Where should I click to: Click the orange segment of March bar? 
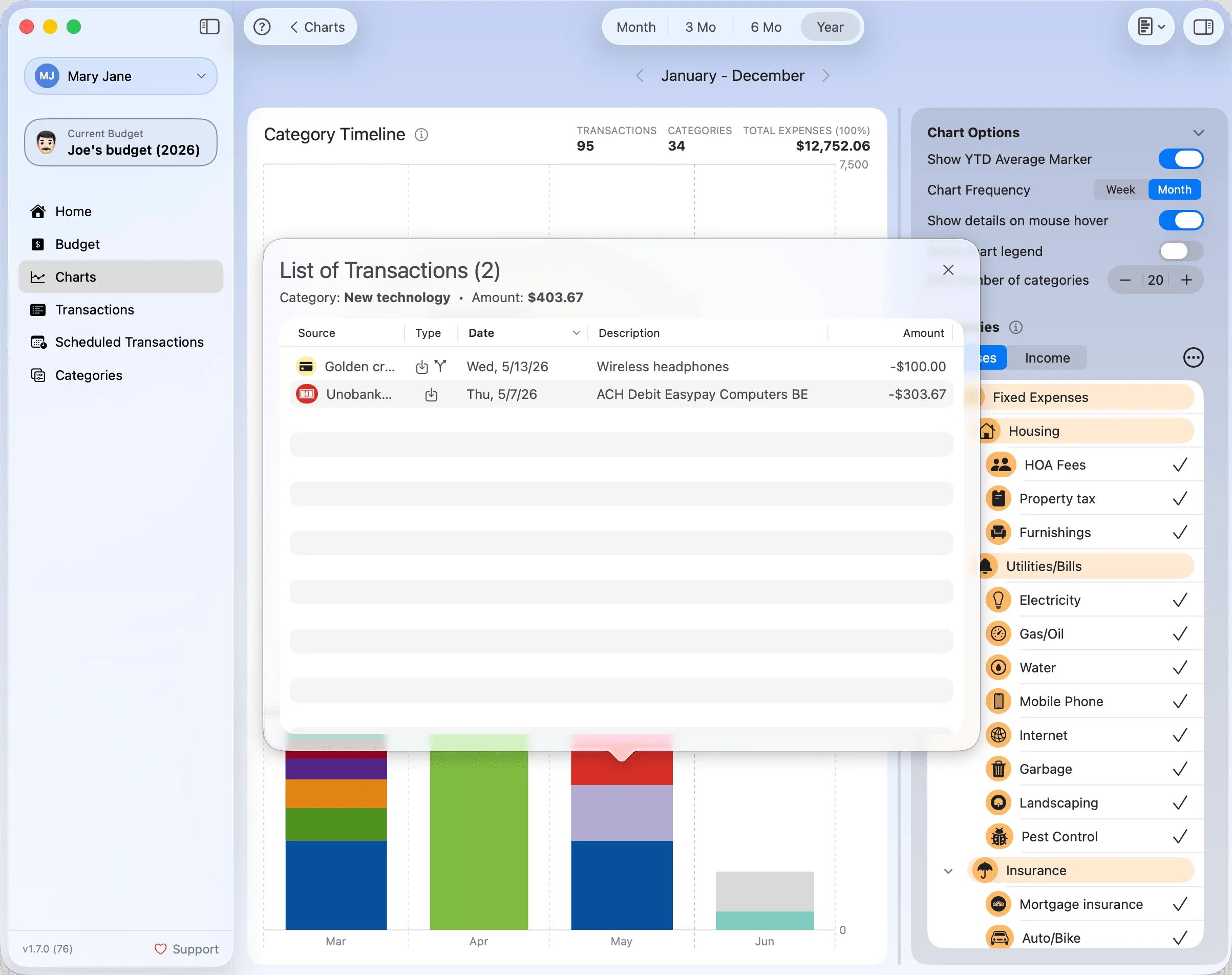point(336,794)
